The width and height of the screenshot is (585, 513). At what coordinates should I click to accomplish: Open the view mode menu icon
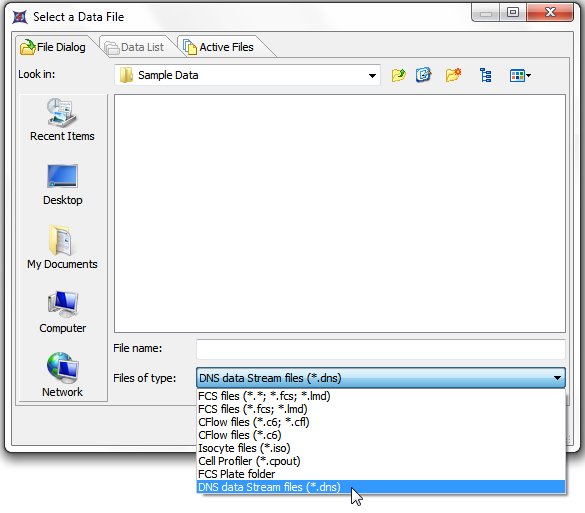pyautogui.click(x=520, y=76)
